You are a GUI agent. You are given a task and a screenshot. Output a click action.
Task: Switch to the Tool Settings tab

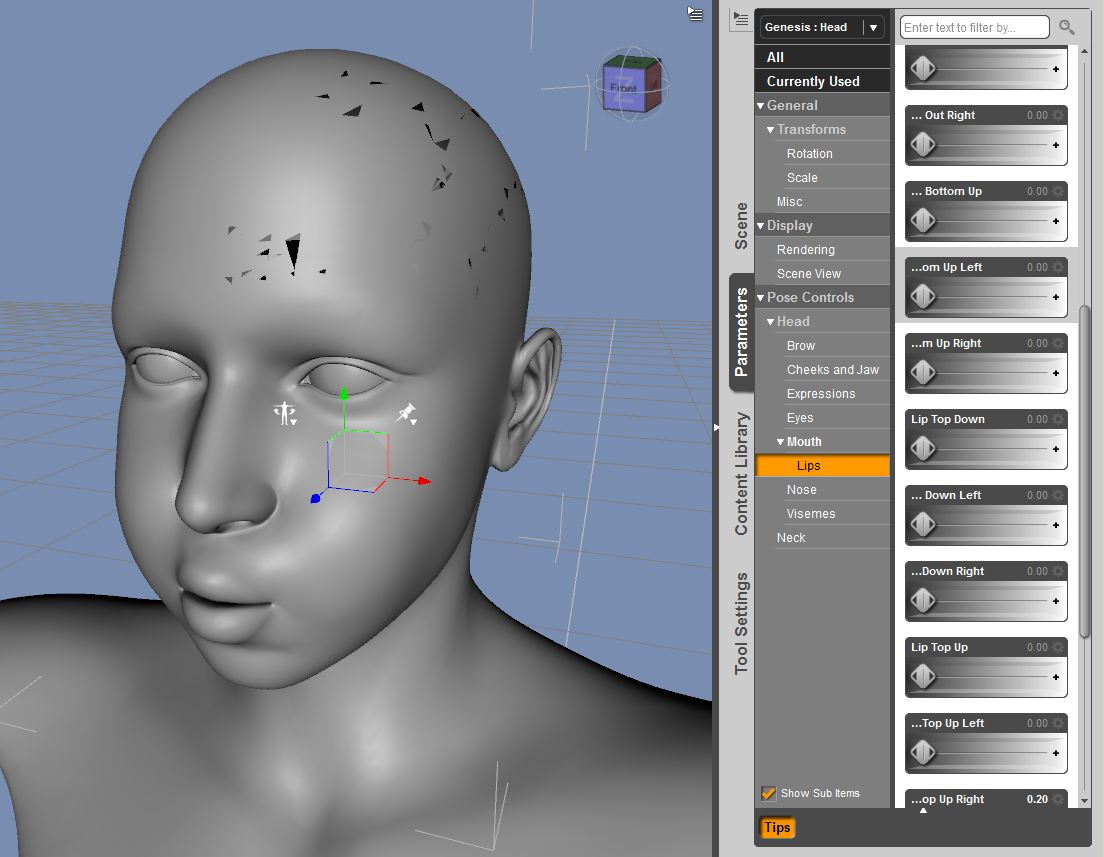pos(741,623)
